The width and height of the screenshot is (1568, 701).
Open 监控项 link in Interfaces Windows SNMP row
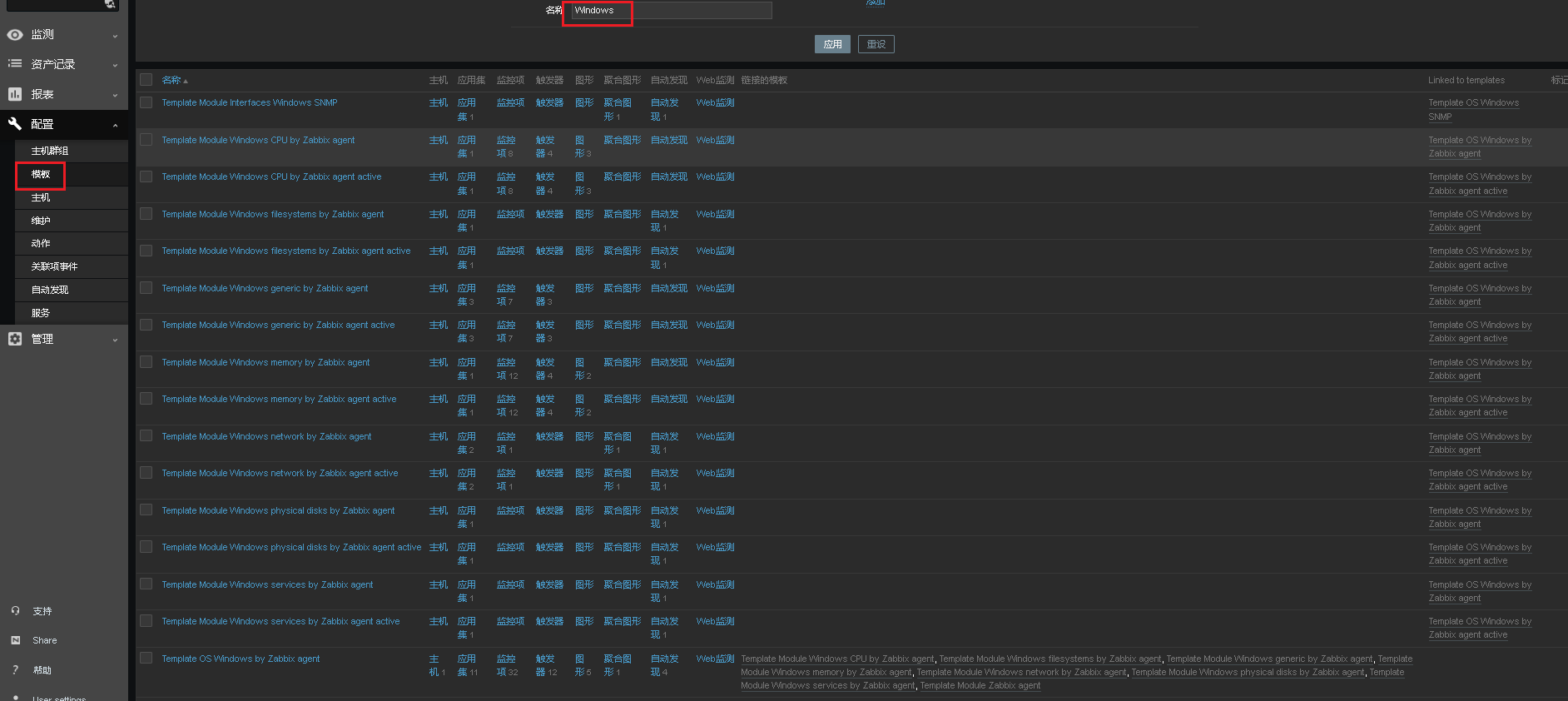[x=510, y=102]
